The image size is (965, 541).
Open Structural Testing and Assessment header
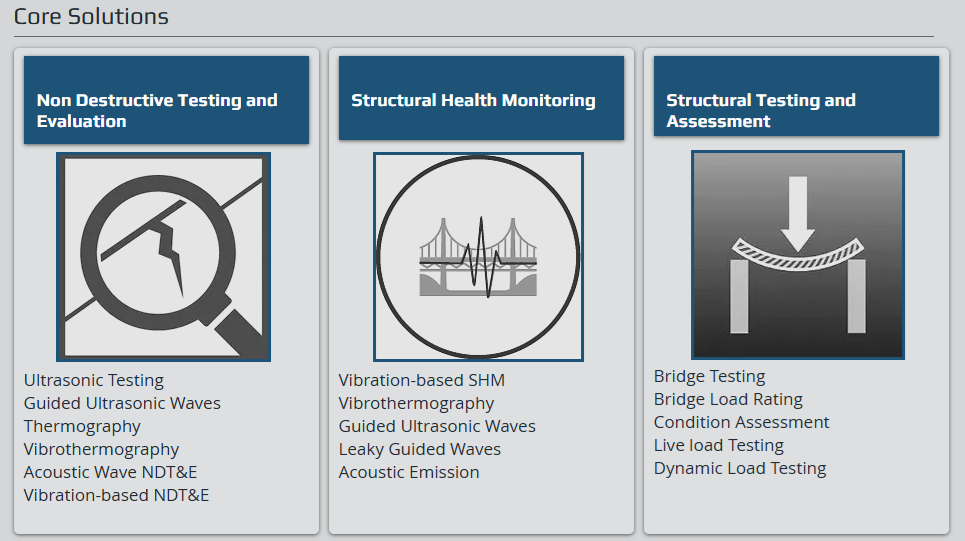coord(796,96)
